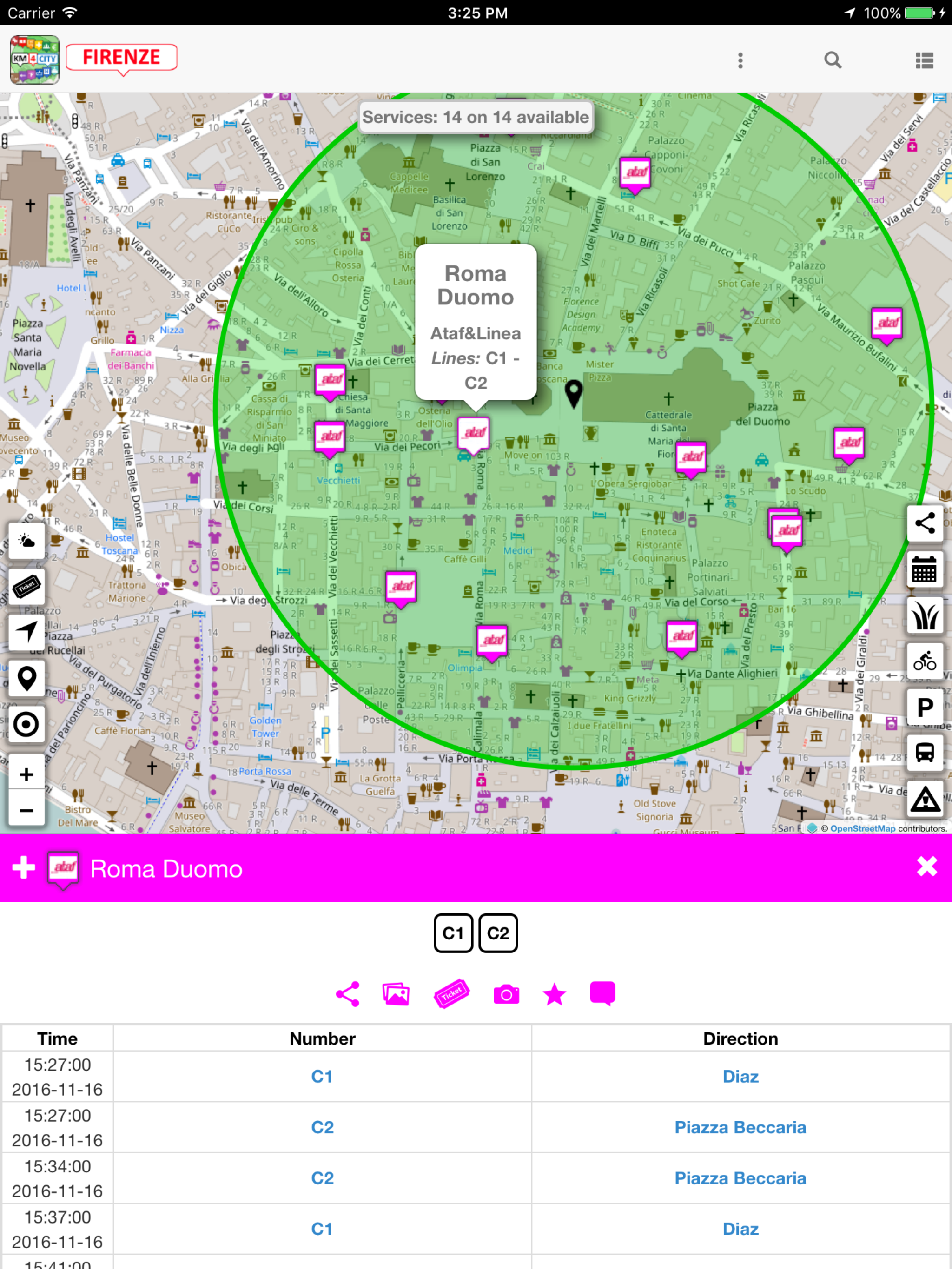This screenshot has width=952, height=1270.
Task: Open the Ticket button on map sidebar
Action: coord(26,586)
